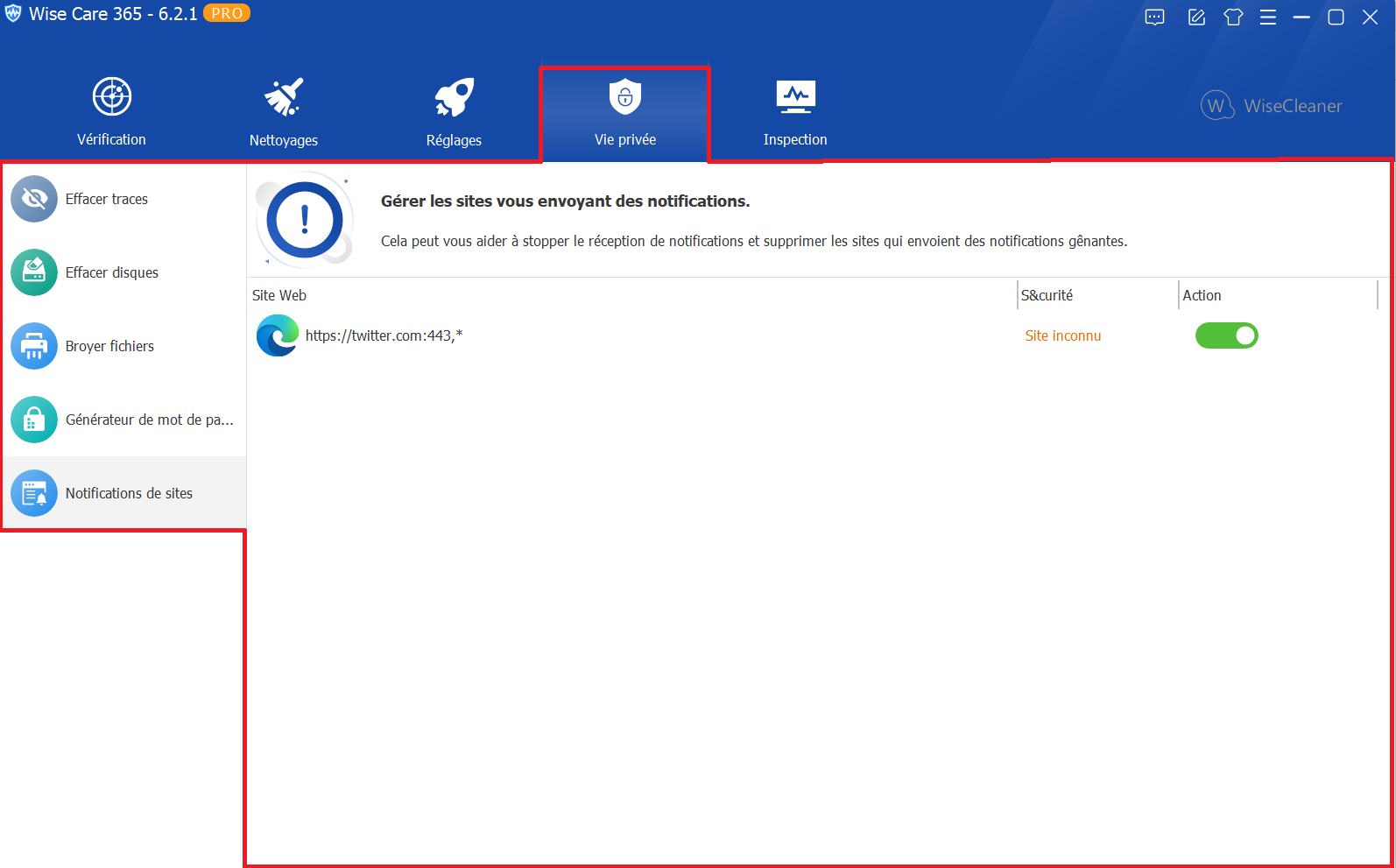This screenshot has height=868, width=1396.
Task: Select the Vie privée tab
Action: click(x=624, y=114)
